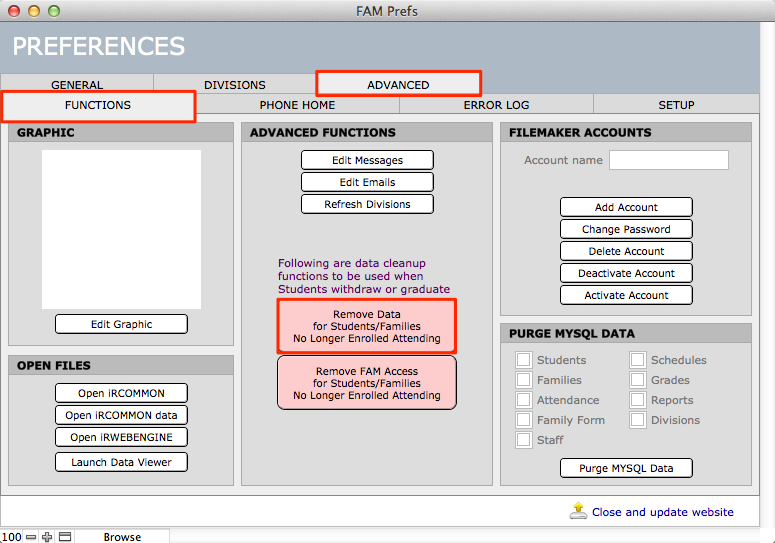The image size is (775, 543).
Task: Tick the Reports purge checkbox
Action: 638,400
